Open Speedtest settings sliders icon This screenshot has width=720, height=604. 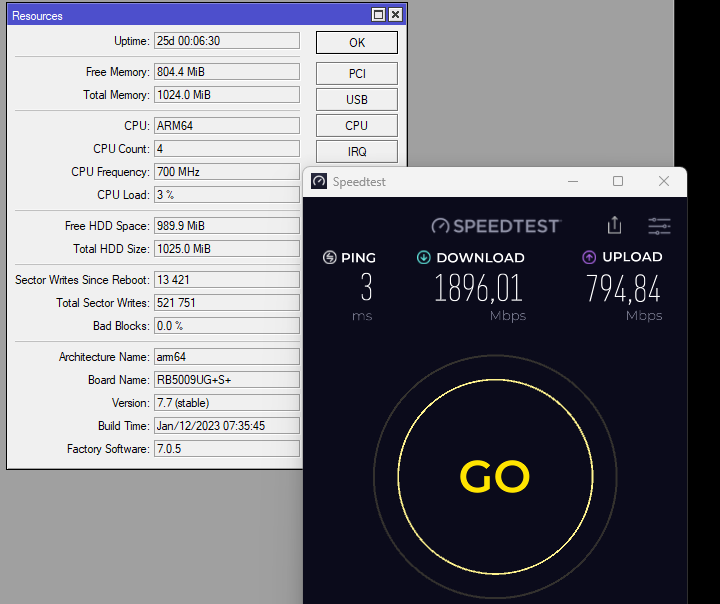pyautogui.click(x=659, y=226)
